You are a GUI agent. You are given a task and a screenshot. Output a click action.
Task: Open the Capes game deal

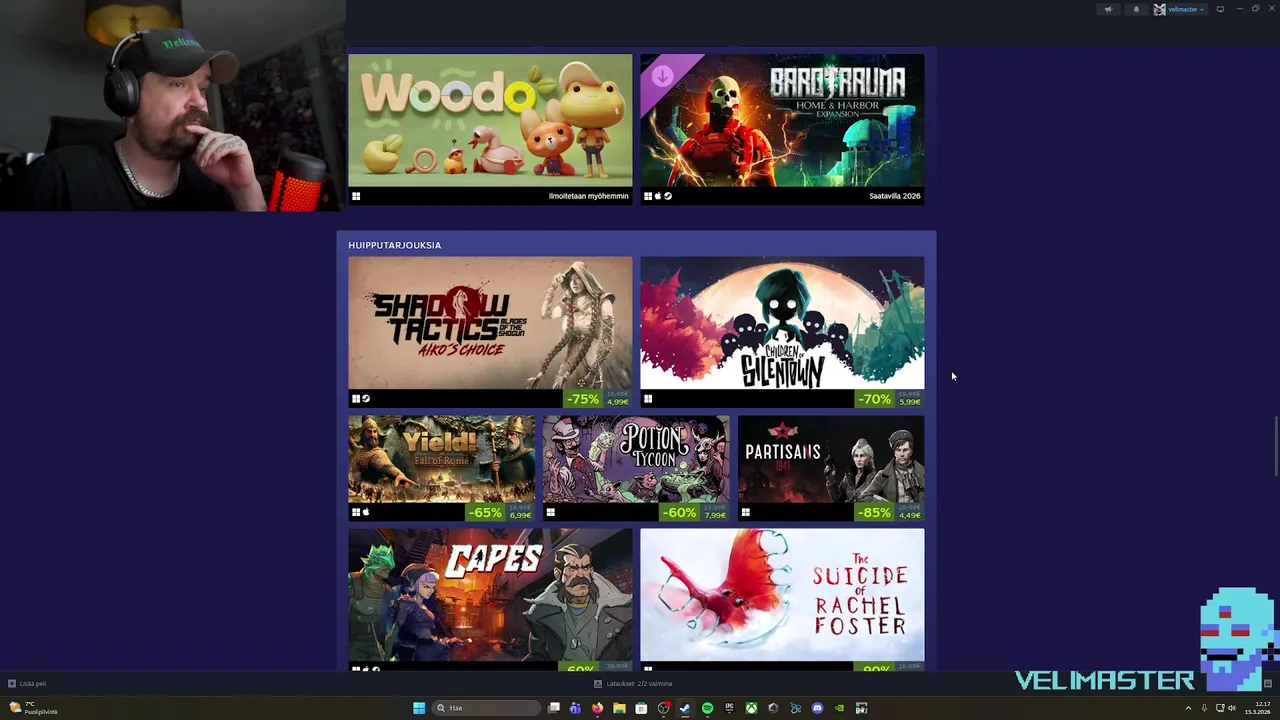coord(490,595)
